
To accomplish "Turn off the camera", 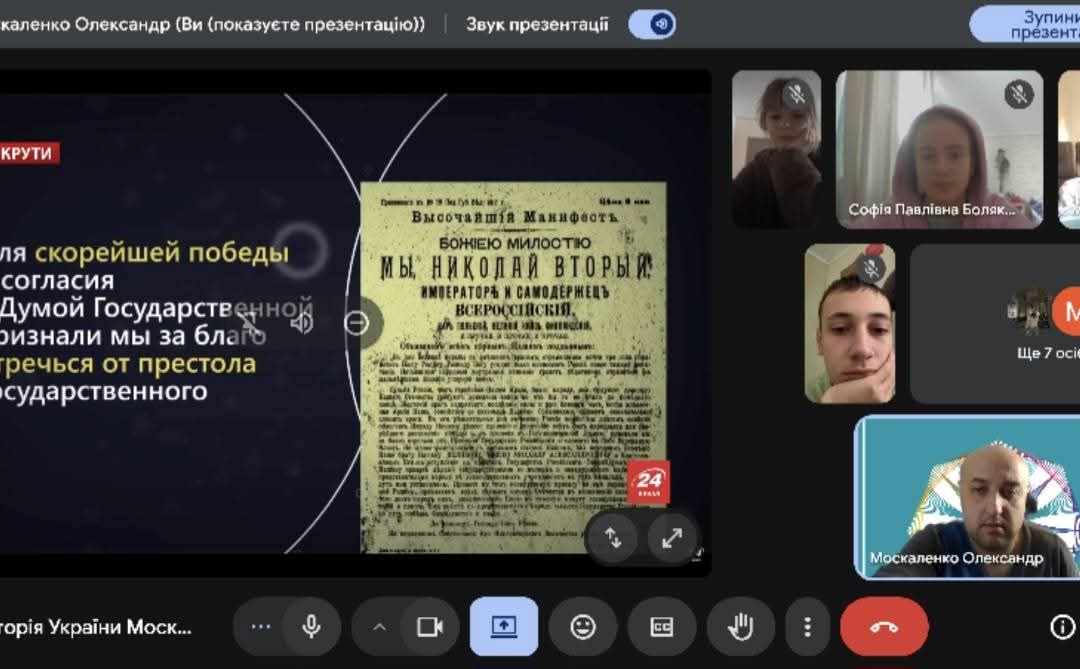I will (430, 626).
